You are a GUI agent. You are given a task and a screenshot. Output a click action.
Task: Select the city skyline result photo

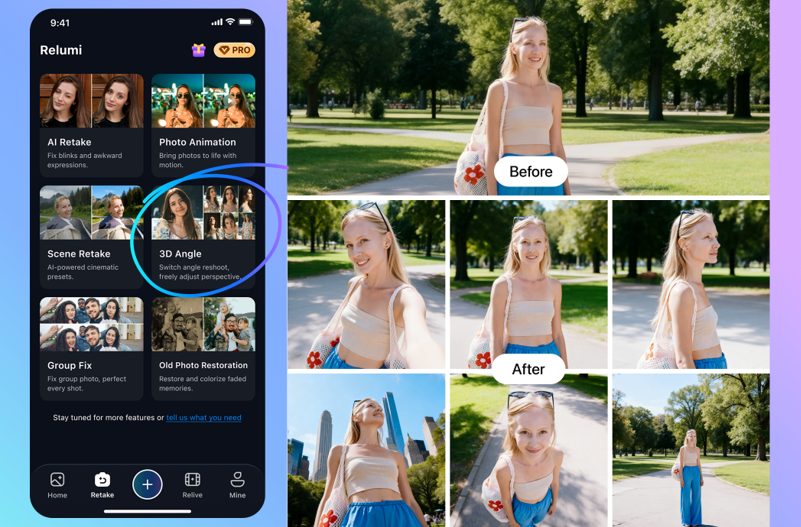(366, 449)
